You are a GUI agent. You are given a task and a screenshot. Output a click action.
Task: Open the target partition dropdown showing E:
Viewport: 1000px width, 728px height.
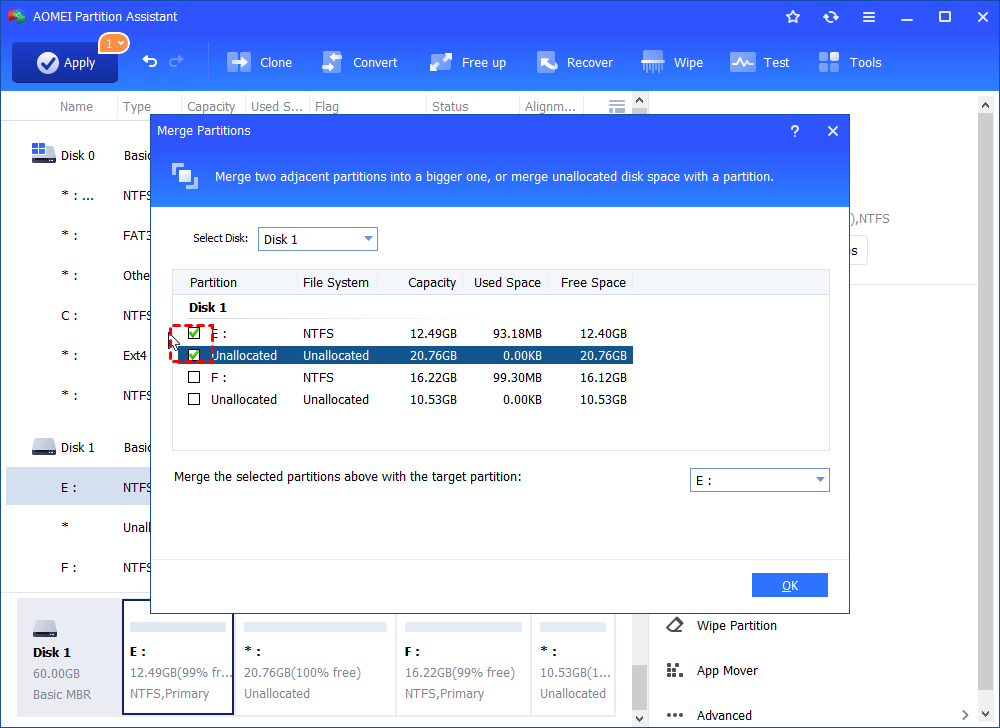[760, 480]
